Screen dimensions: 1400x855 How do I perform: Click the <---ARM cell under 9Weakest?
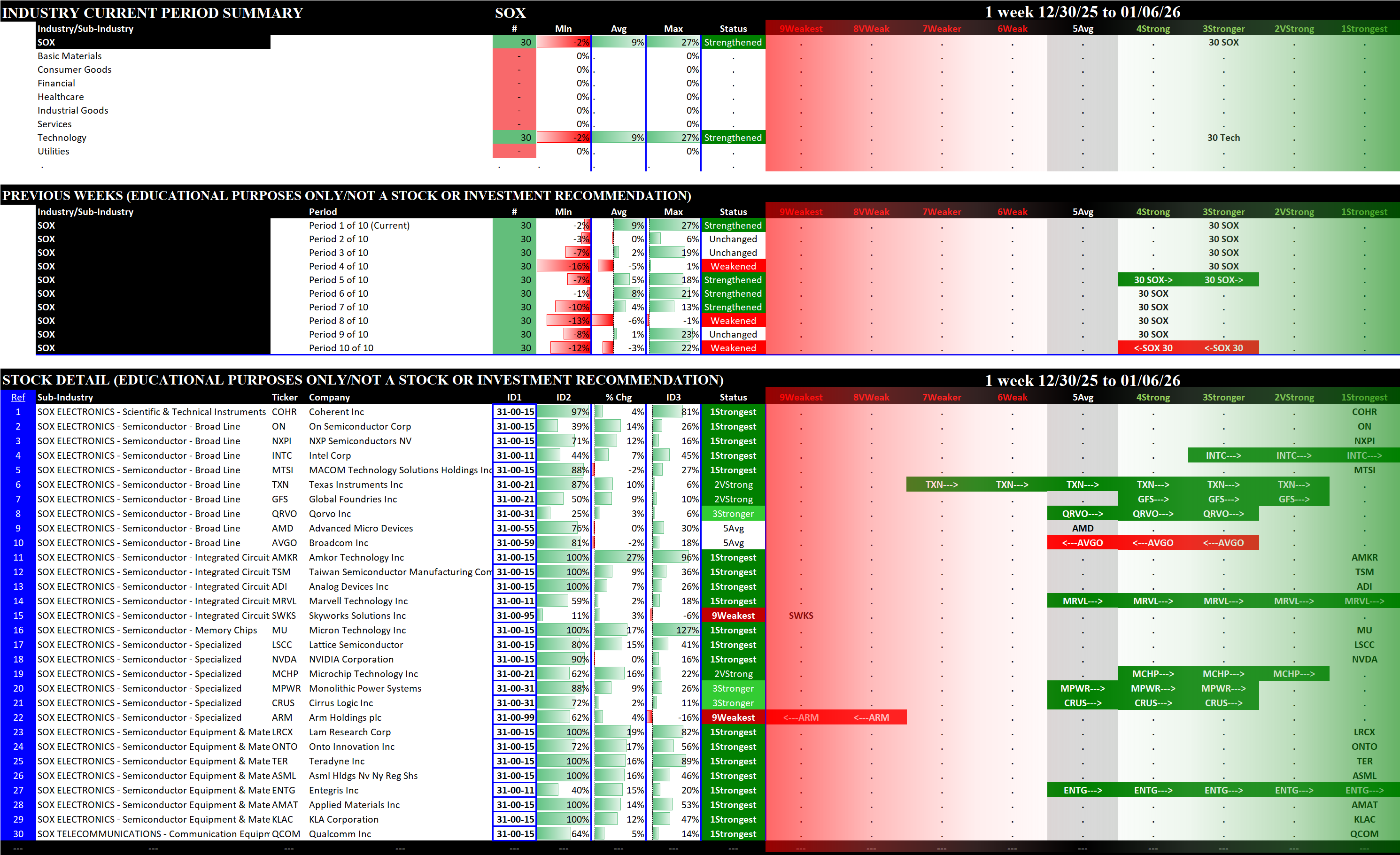(x=801, y=717)
